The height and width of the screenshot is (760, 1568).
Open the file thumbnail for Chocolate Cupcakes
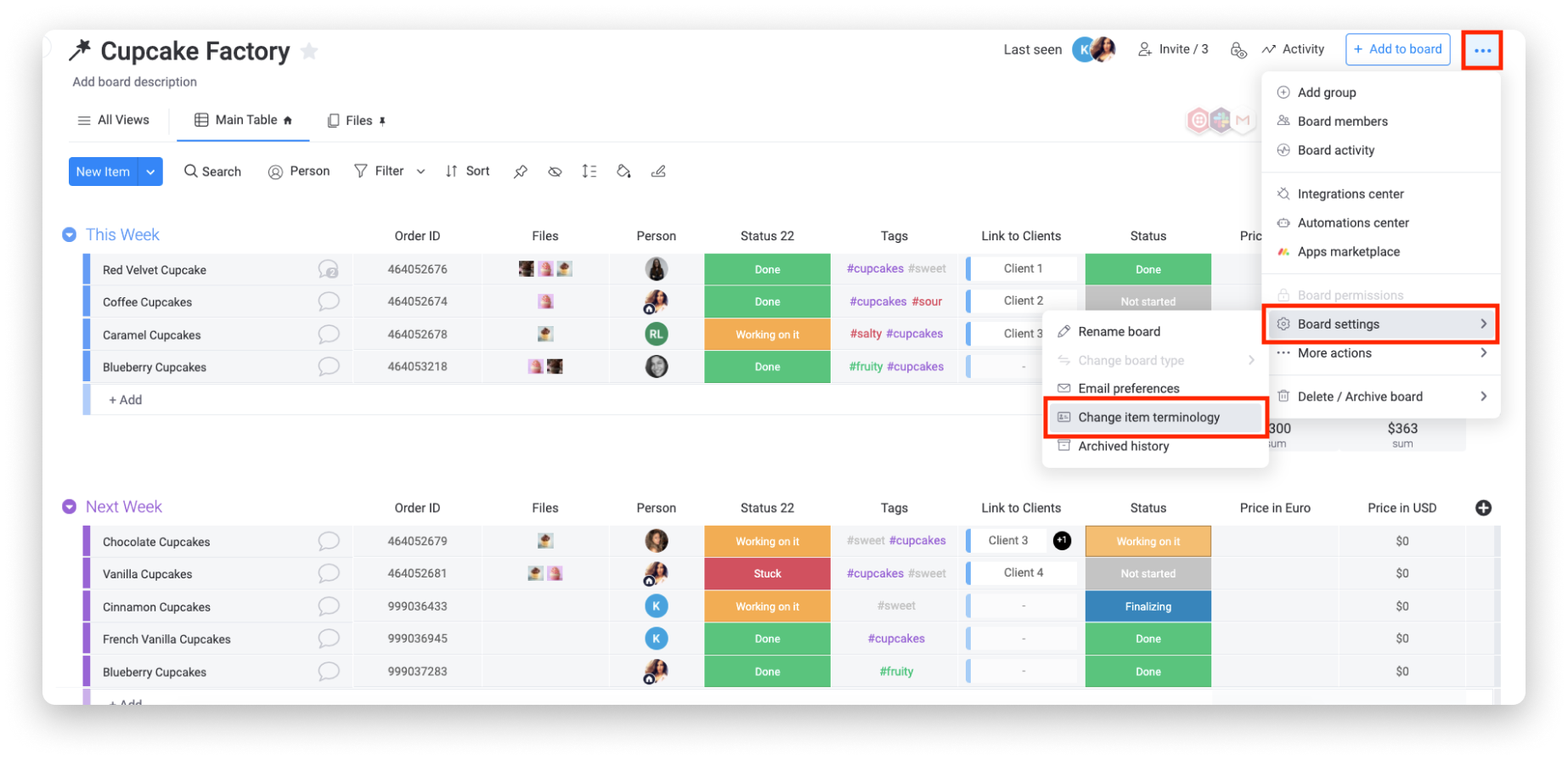tap(545, 540)
